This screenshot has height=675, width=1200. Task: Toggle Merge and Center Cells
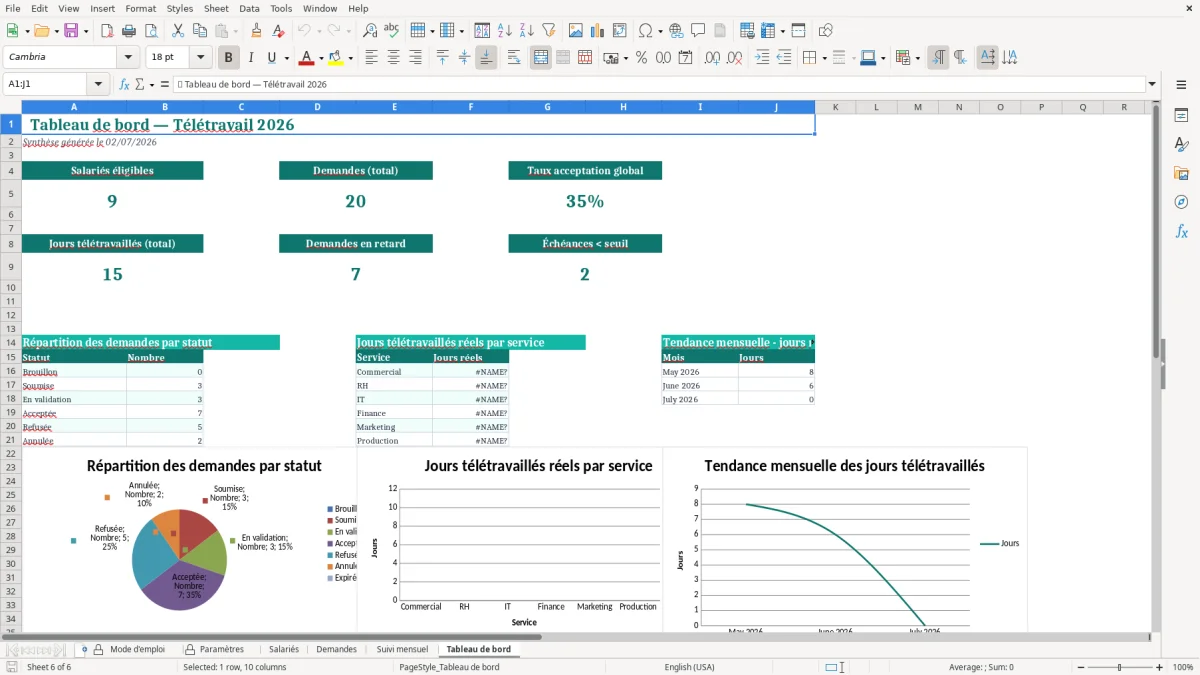[x=541, y=58]
